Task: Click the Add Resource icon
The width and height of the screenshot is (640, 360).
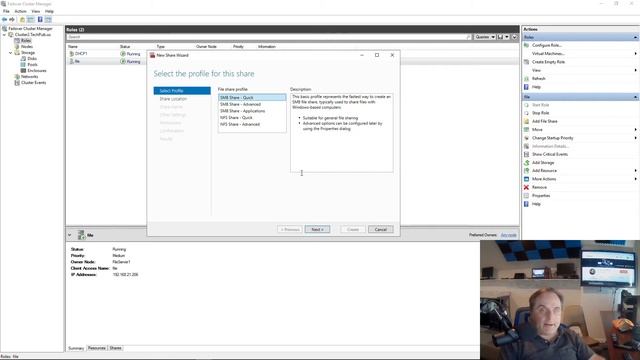Action: click(x=527, y=171)
